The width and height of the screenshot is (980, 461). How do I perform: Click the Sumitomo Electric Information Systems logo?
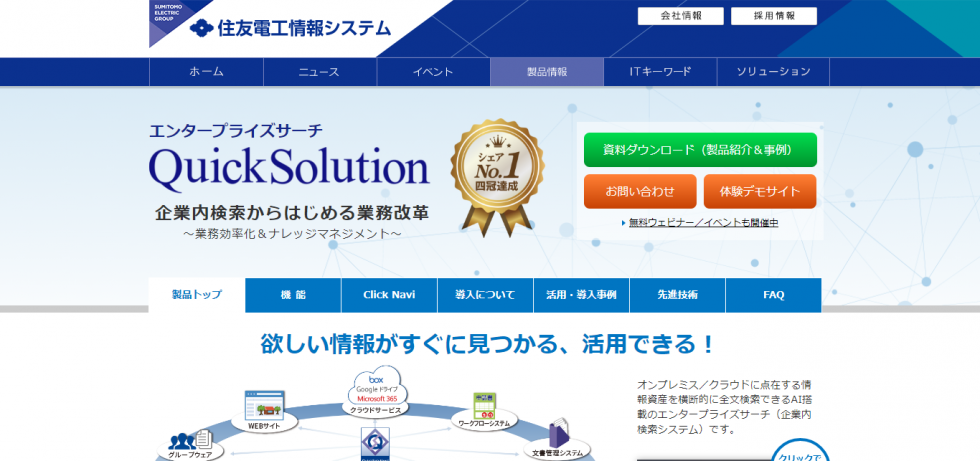tap(290, 28)
